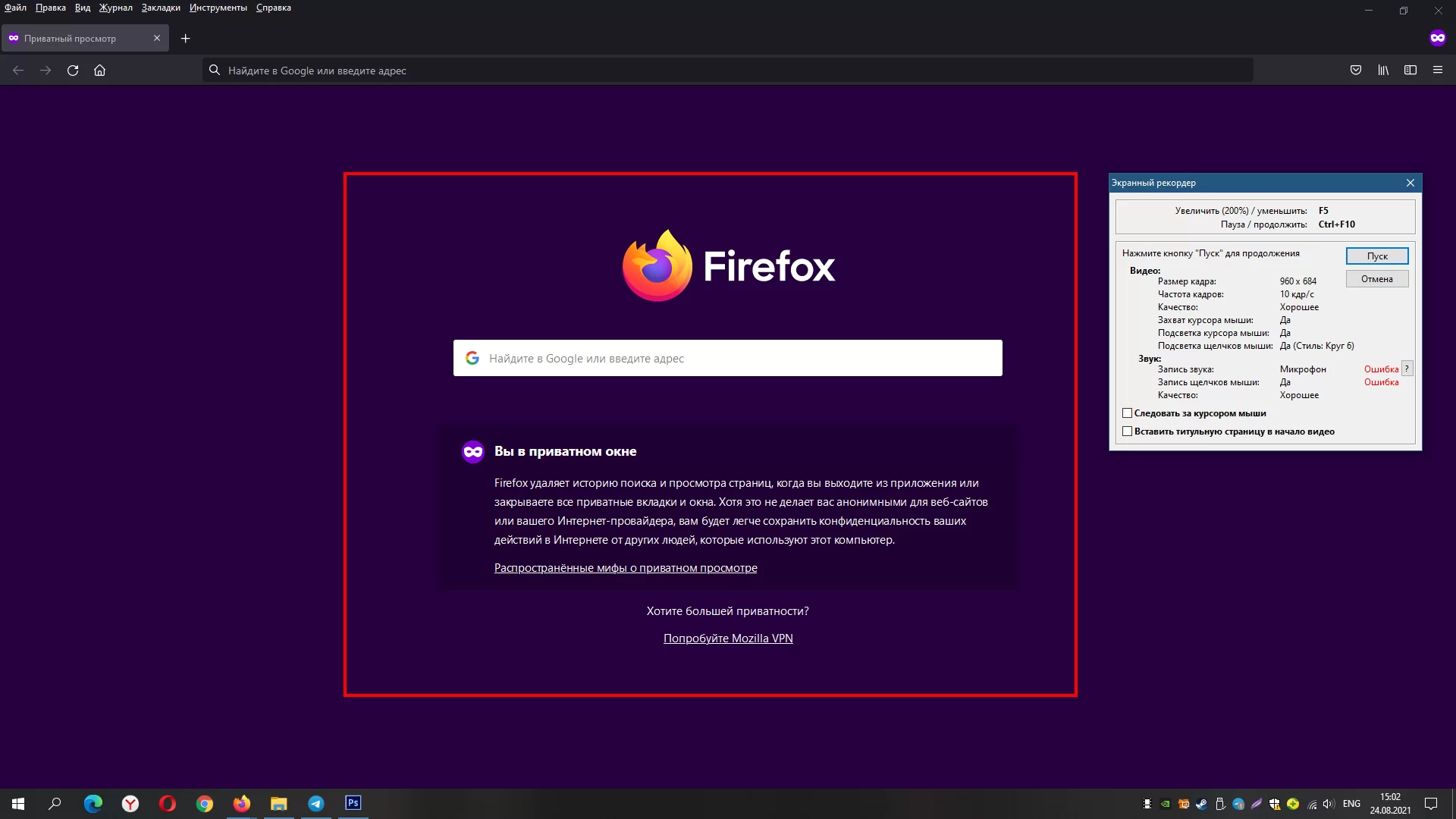
Task: Open the Вид menu
Action: click(83, 8)
